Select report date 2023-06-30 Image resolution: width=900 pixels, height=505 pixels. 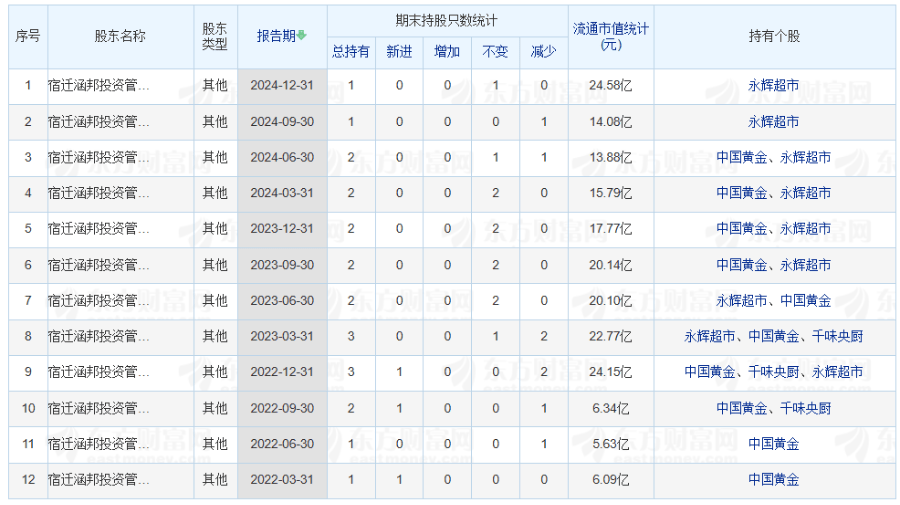(282, 300)
